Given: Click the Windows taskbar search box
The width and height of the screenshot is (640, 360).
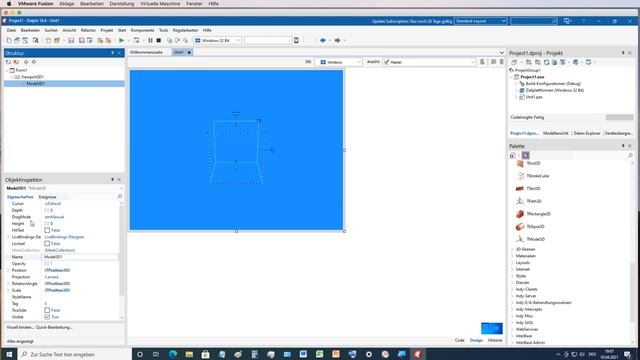Looking at the screenshot, I should 76,354.
